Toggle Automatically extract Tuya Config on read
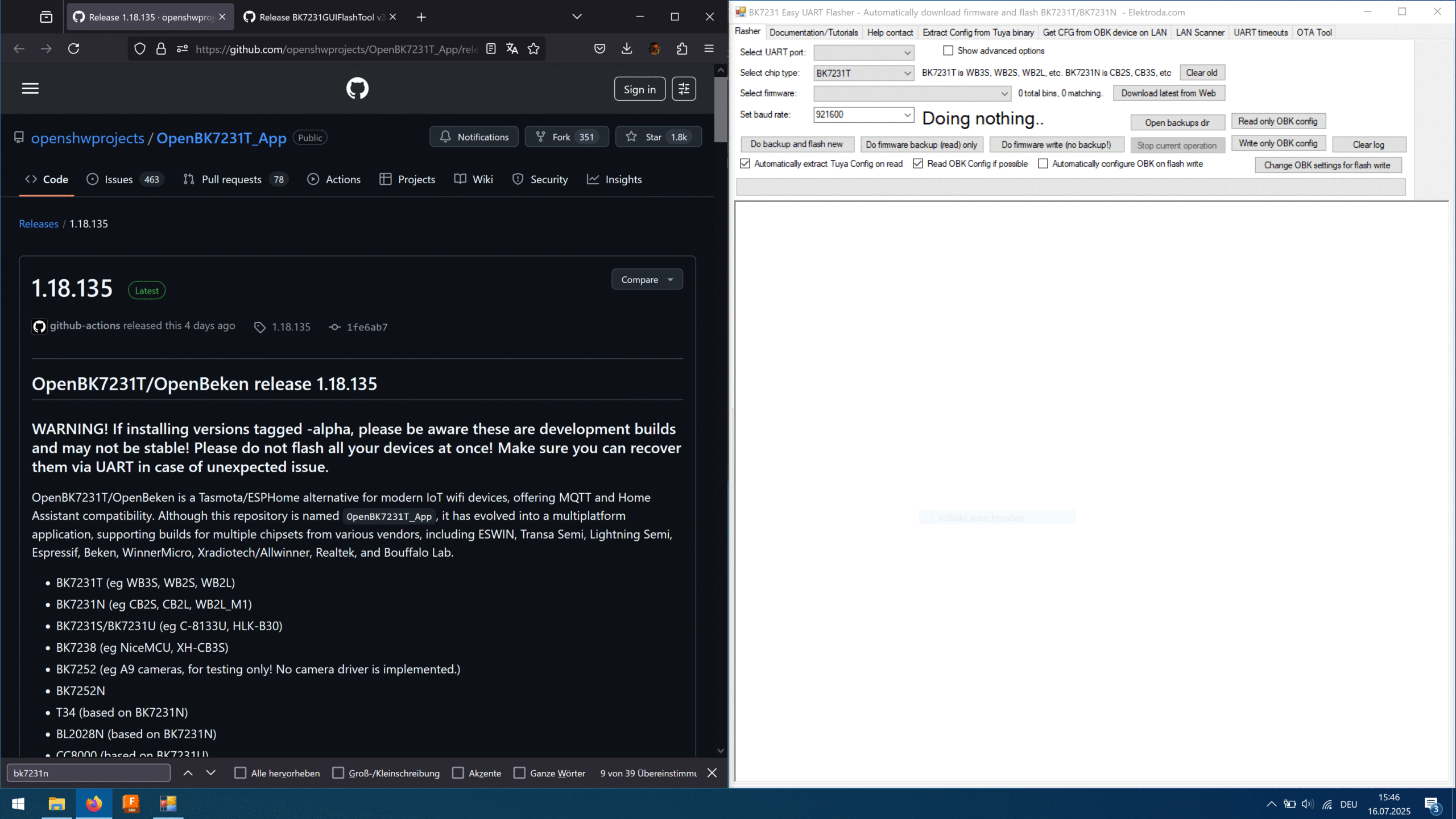The width and height of the screenshot is (1456, 819). point(745,164)
